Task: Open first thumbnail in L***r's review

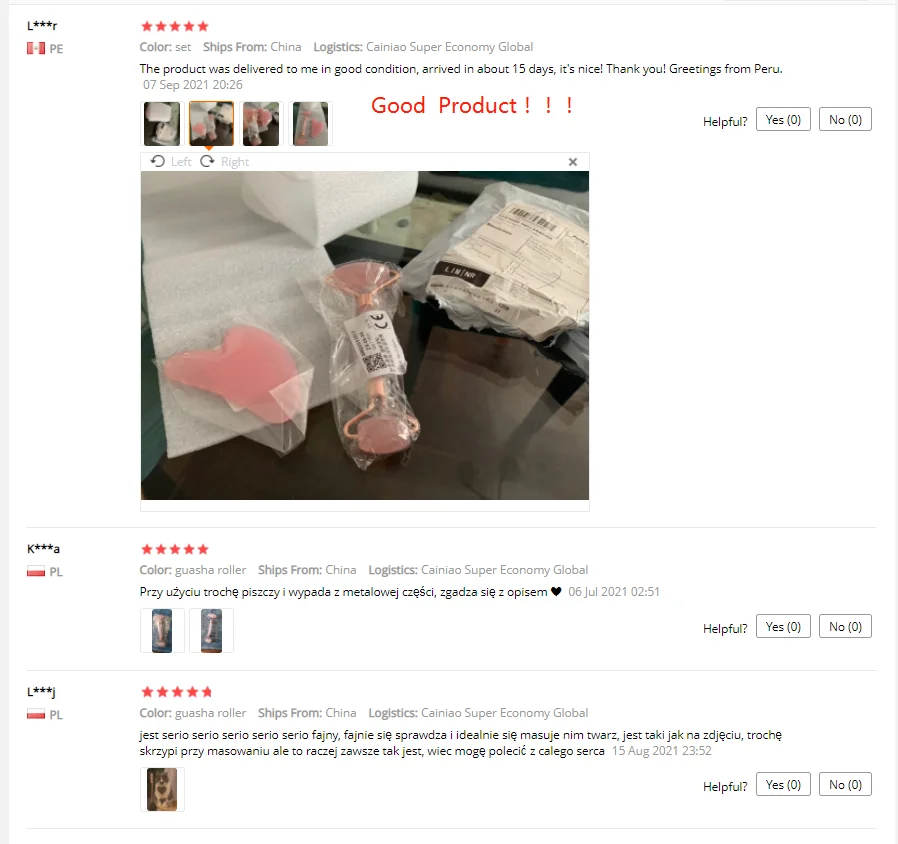Action: pos(162,124)
